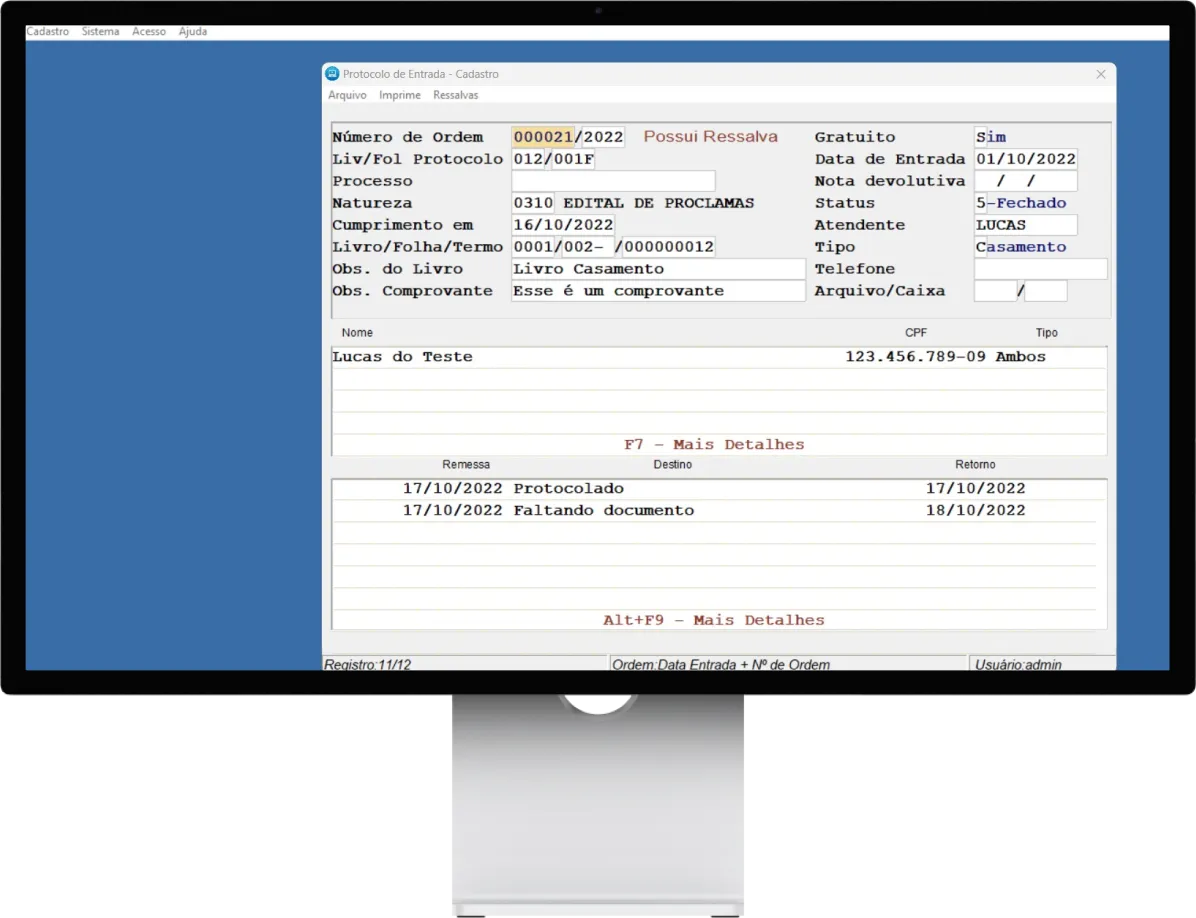1196x918 pixels.
Task: Click the Protocolo de Entrada window icon
Action: tap(332, 74)
